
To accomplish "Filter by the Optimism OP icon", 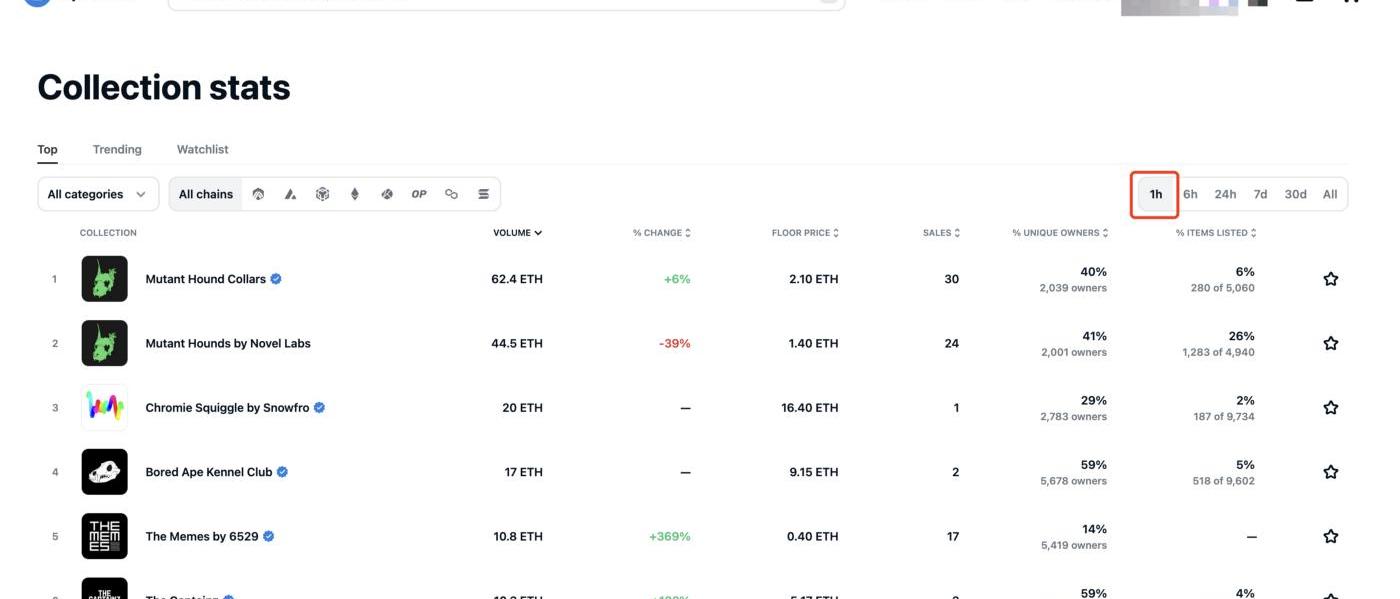I will [419, 194].
